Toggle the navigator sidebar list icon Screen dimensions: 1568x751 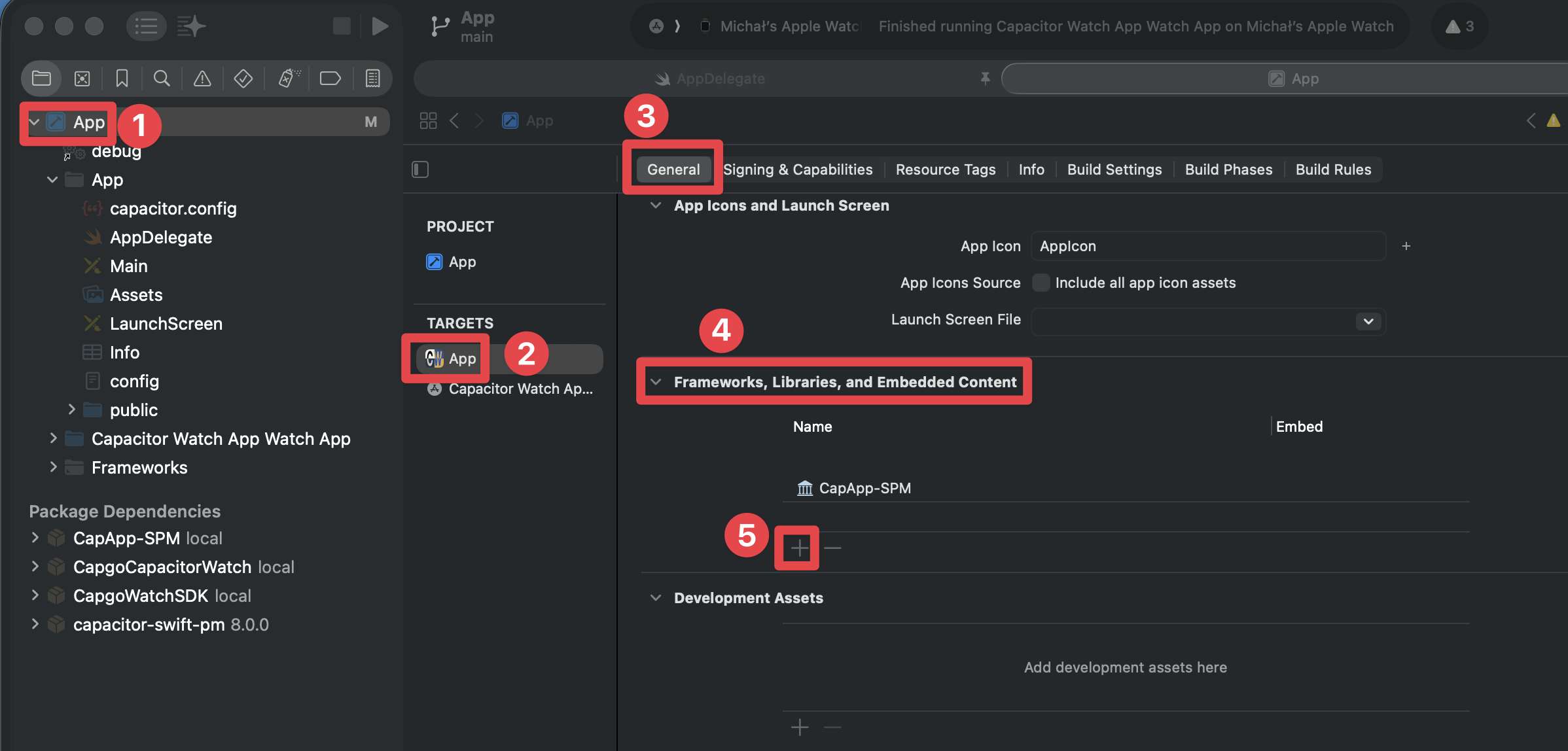click(x=146, y=26)
